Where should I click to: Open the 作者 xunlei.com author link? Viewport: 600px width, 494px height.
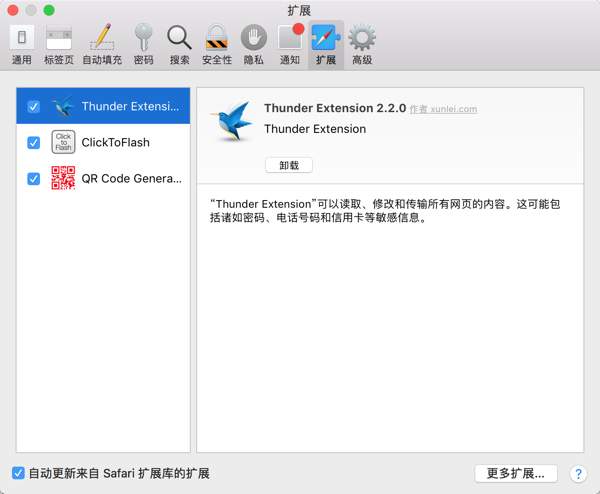443,109
